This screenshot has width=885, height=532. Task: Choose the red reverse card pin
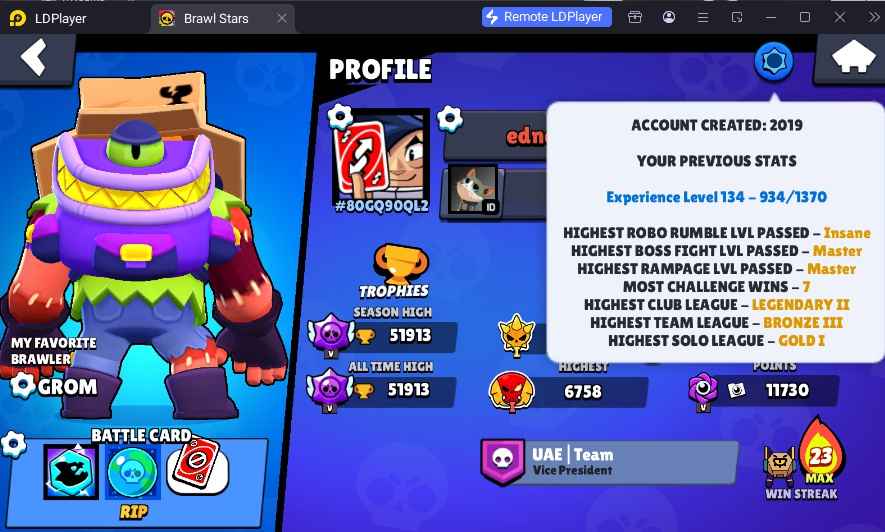click(x=198, y=468)
